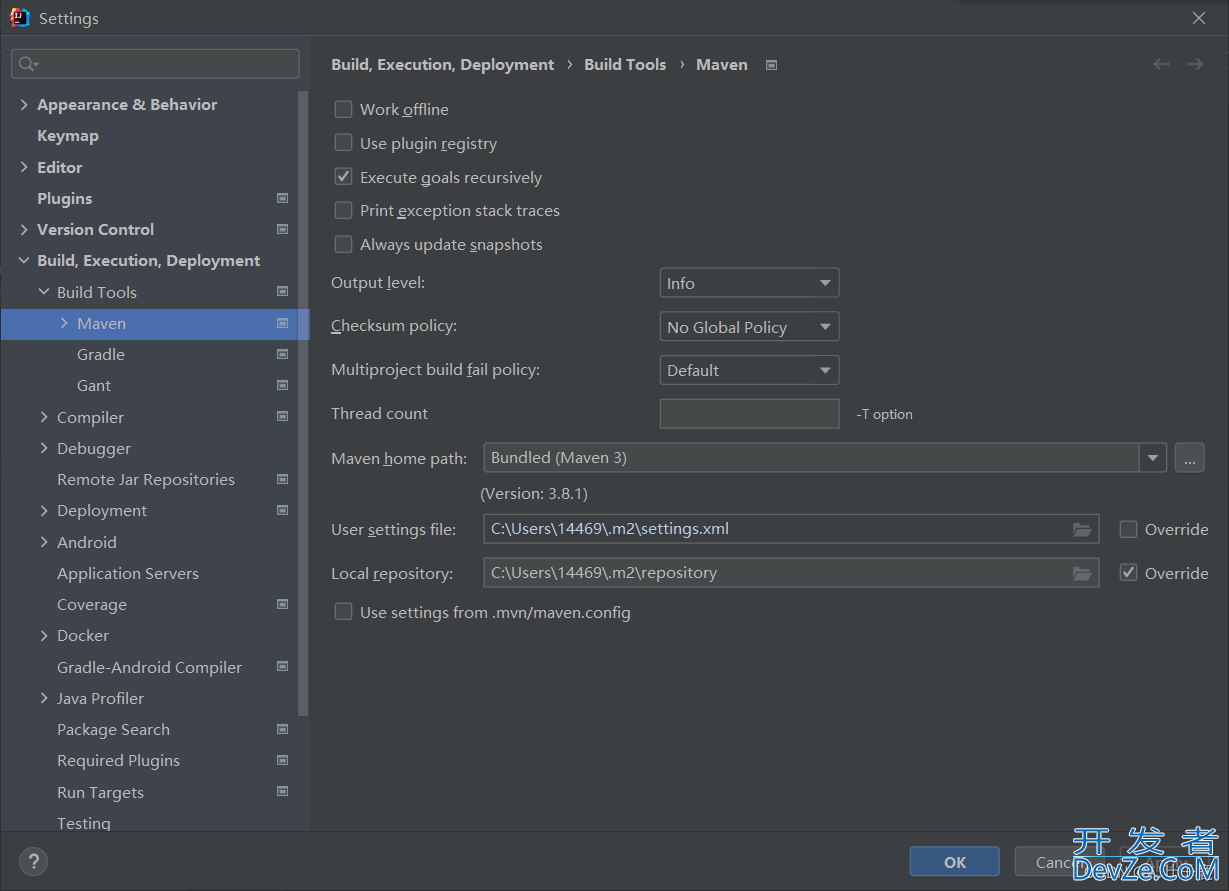Image resolution: width=1229 pixels, height=891 pixels.
Task: Enable Print exception stack traces
Action: [343, 210]
